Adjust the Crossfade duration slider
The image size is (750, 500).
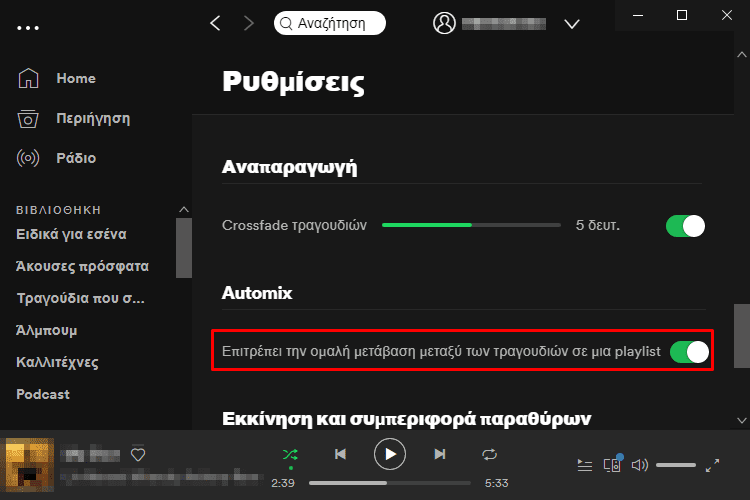(471, 225)
